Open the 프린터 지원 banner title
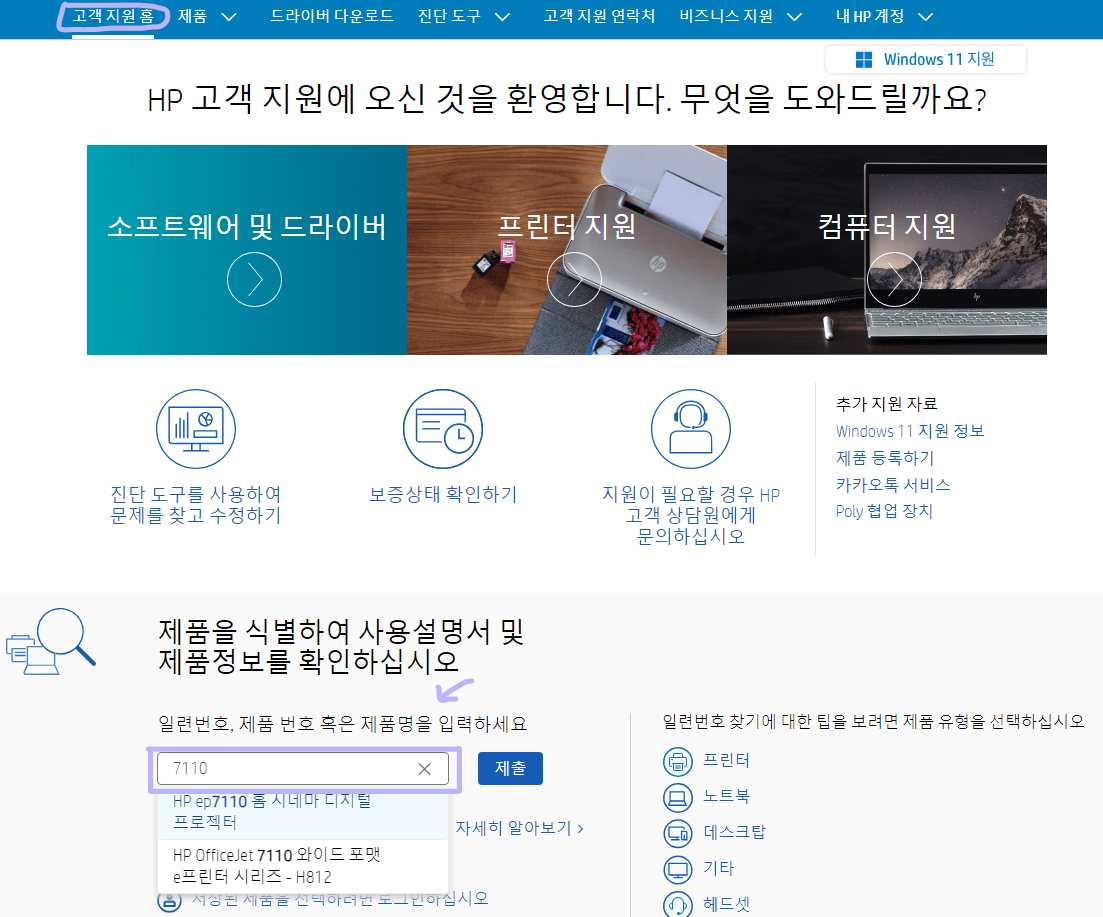This screenshot has height=917, width=1103. click(567, 226)
